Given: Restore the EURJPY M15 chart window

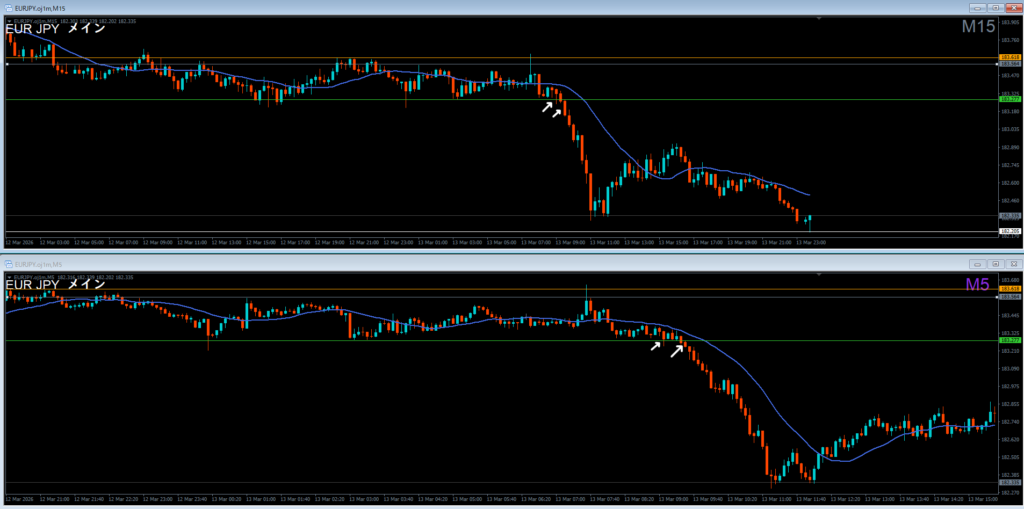Looking at the screenshot, I should pyautogui.click(x=995, y=8).
